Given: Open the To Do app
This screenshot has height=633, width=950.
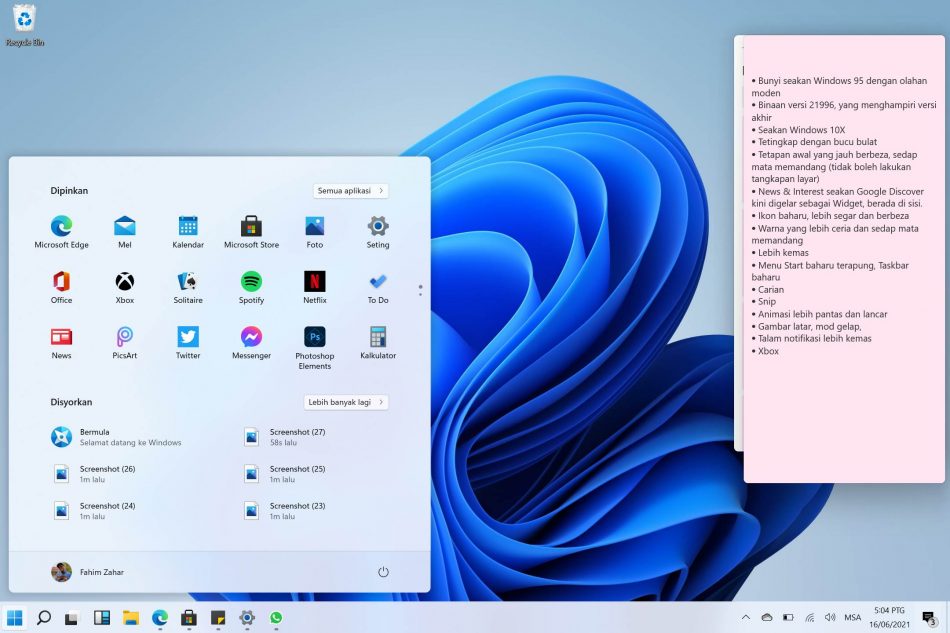Looking at the screenshot, I should click(x=378, y=287).
